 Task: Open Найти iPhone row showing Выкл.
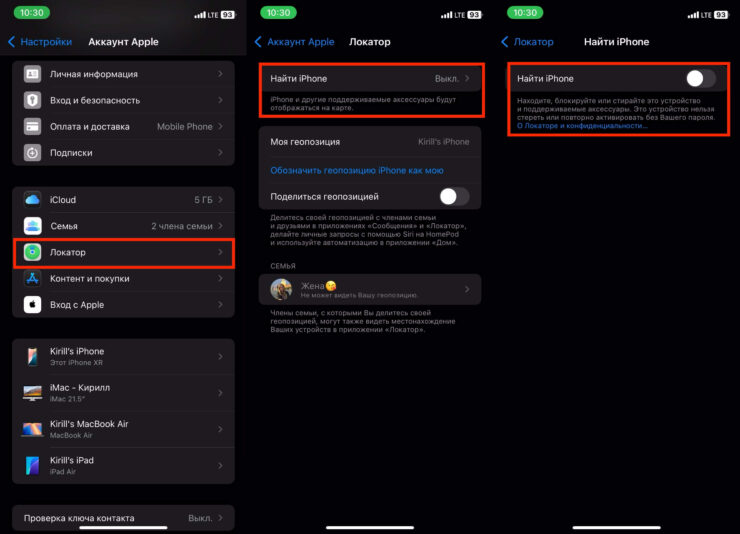click(370, 78)
